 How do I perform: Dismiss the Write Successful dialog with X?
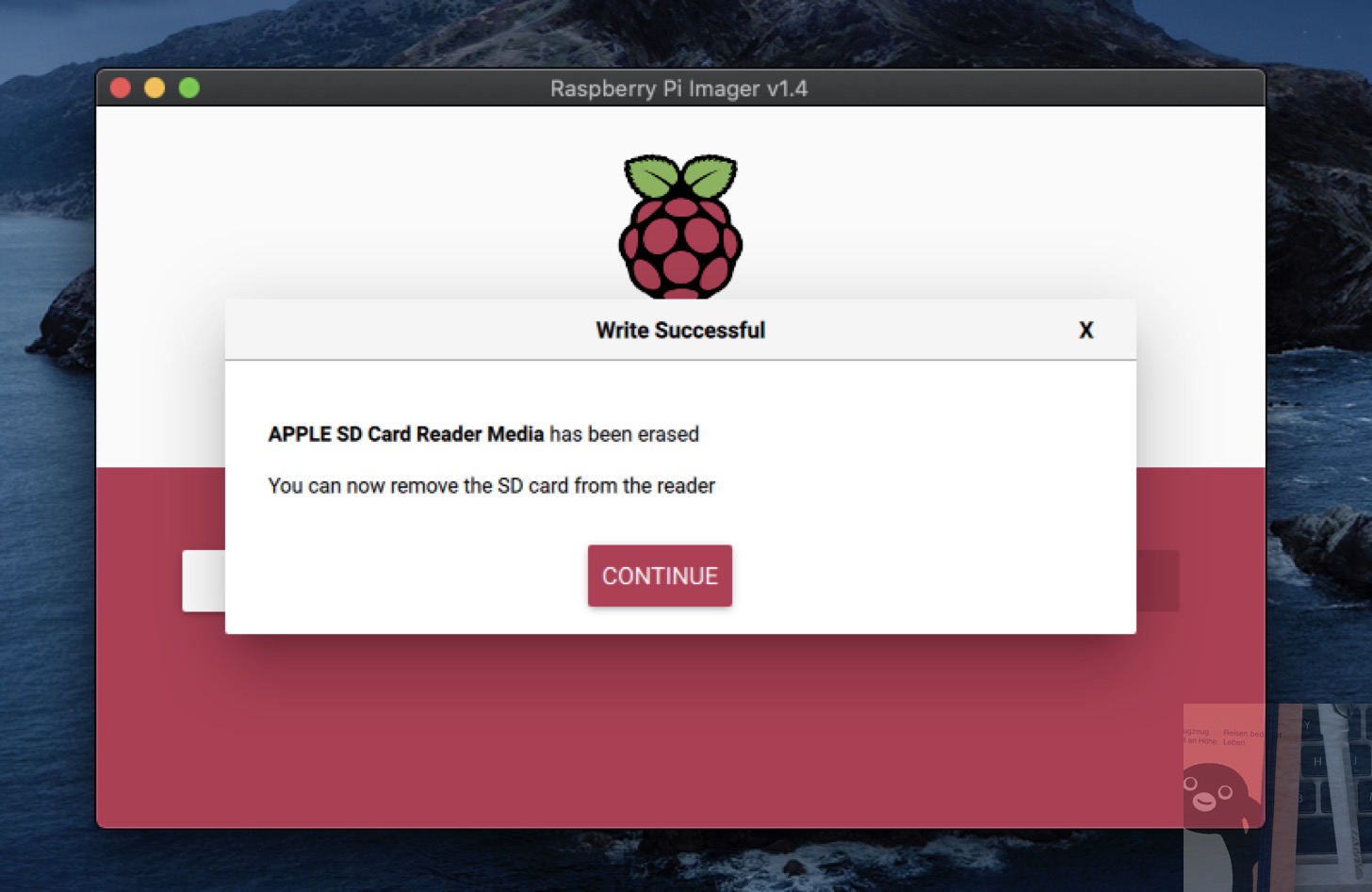click(x=1086, y=330)
